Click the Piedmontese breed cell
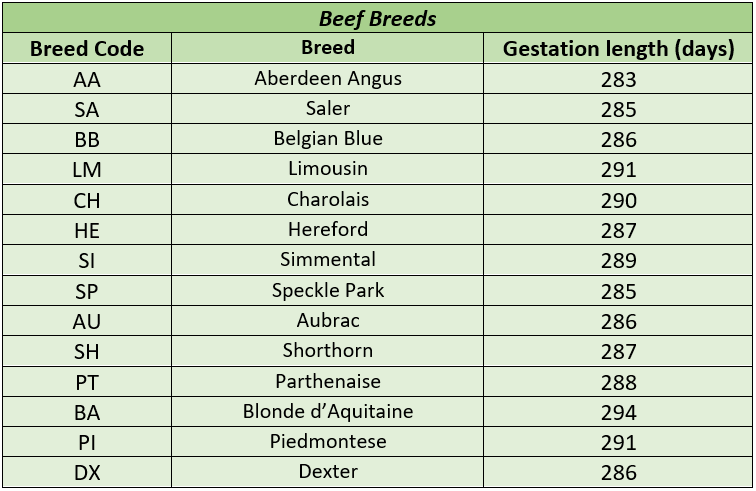The image size is (756, 491). (x=328, y=442)
